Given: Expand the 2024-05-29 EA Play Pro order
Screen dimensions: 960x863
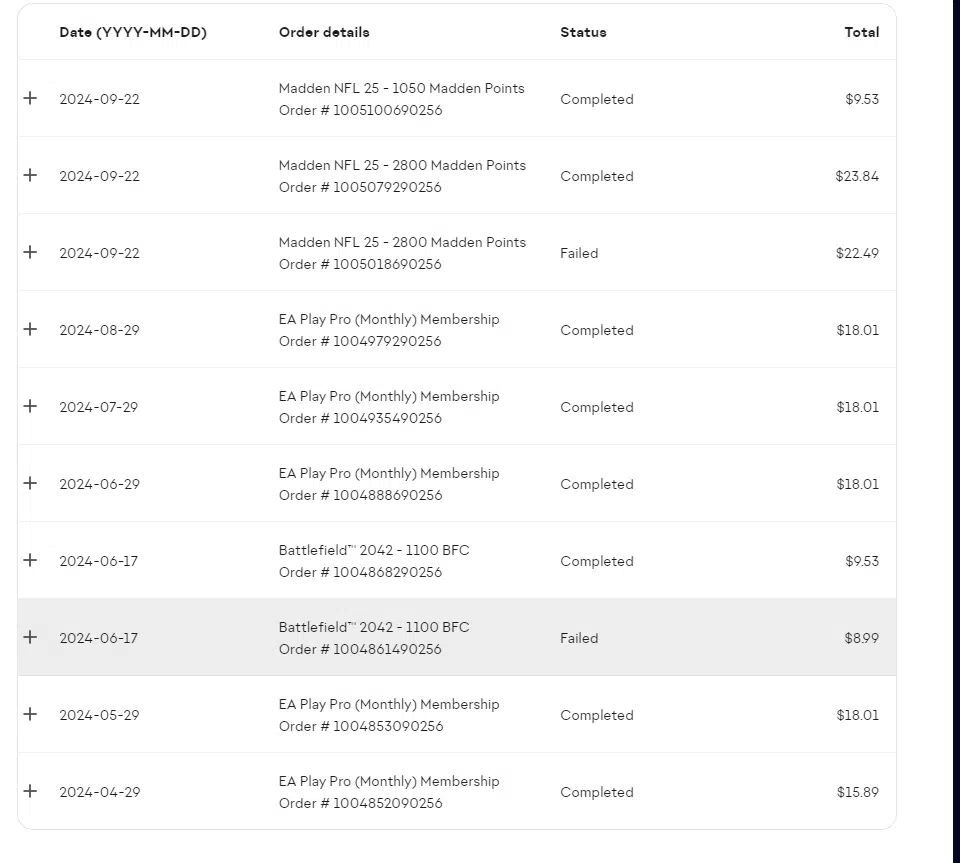Looking at the screenshot, I should pos(30,714).
